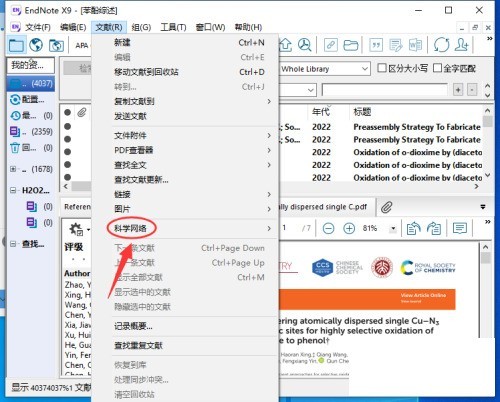
Task: Click the View Article Online link in PDF
Action: click(423, 295)
